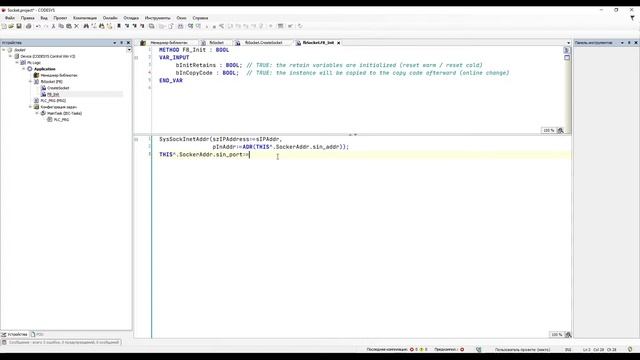Open the Онлайн menu
640x360 pixels.
pos(110,18)
